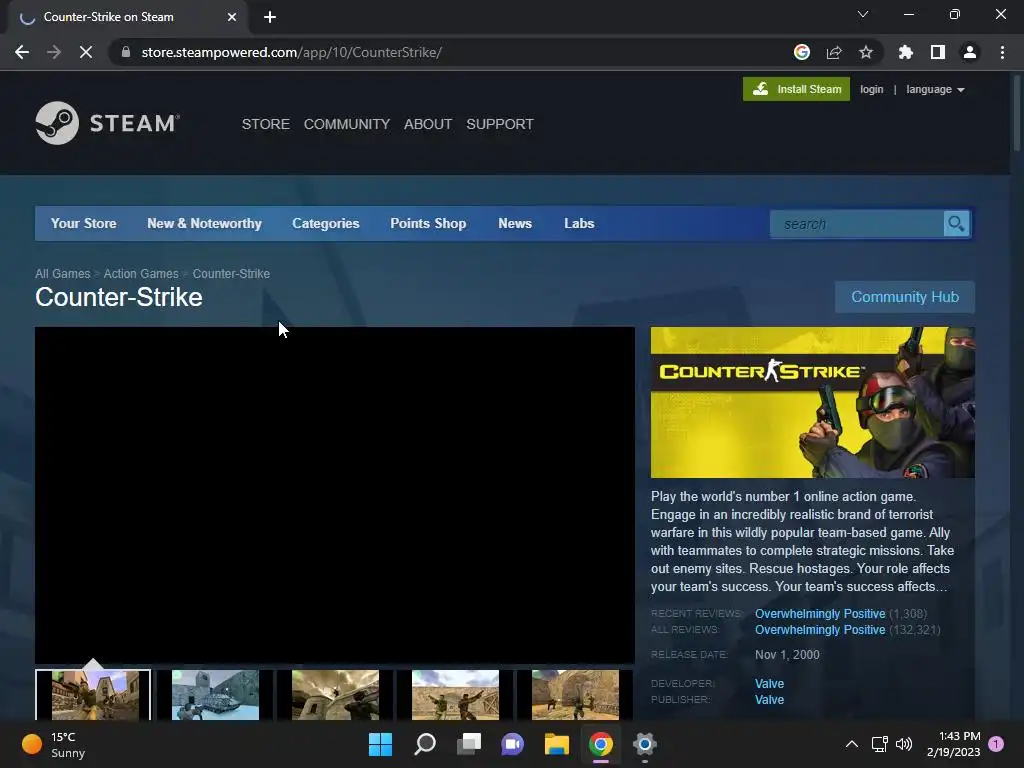Close the Counter-Strike on Steam tab
Image resolution: width=1024 pixels, height=768 pixels.
tap(232, 17)
